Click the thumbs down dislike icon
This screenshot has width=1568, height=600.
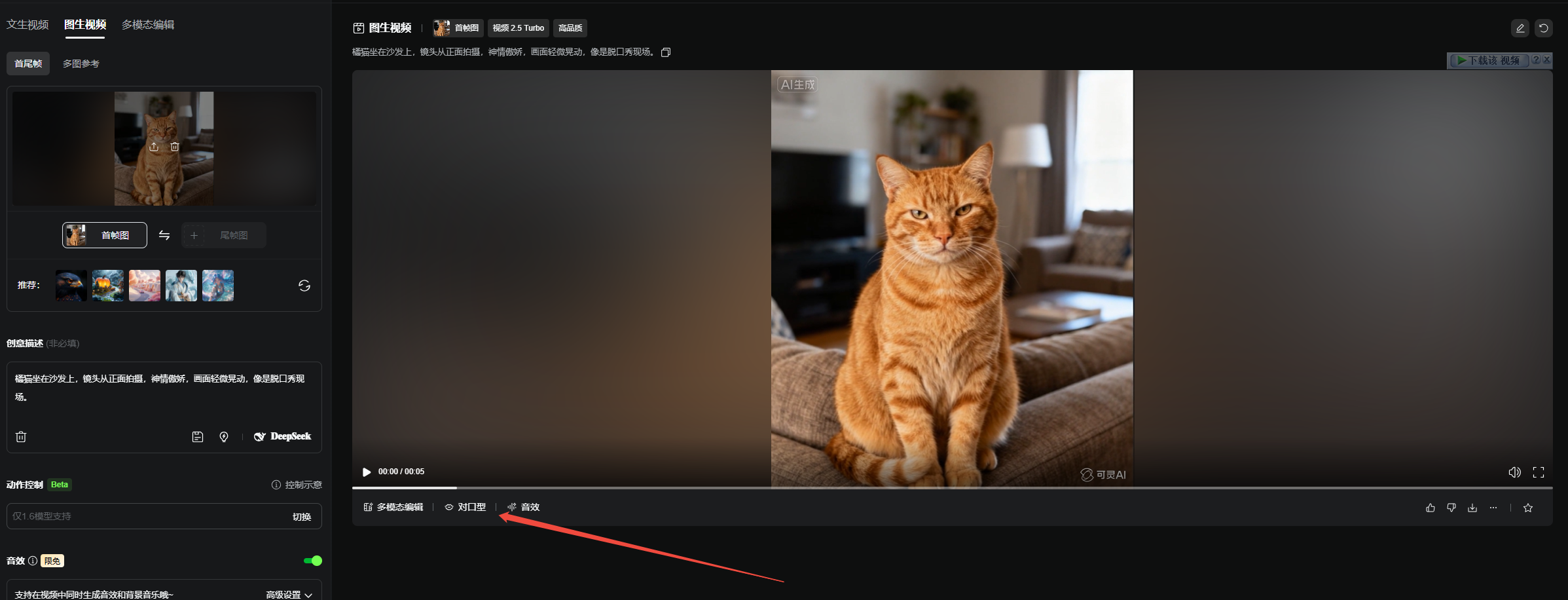pyautogui.click(x=1451, y=508)
